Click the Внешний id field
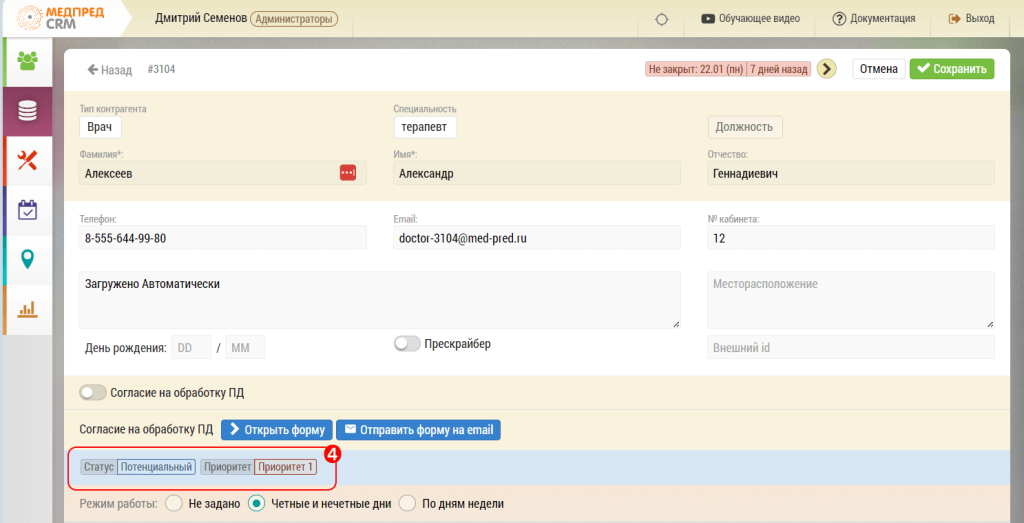The width and height of the screenshot is (1024, 523). tap(851, 347)
